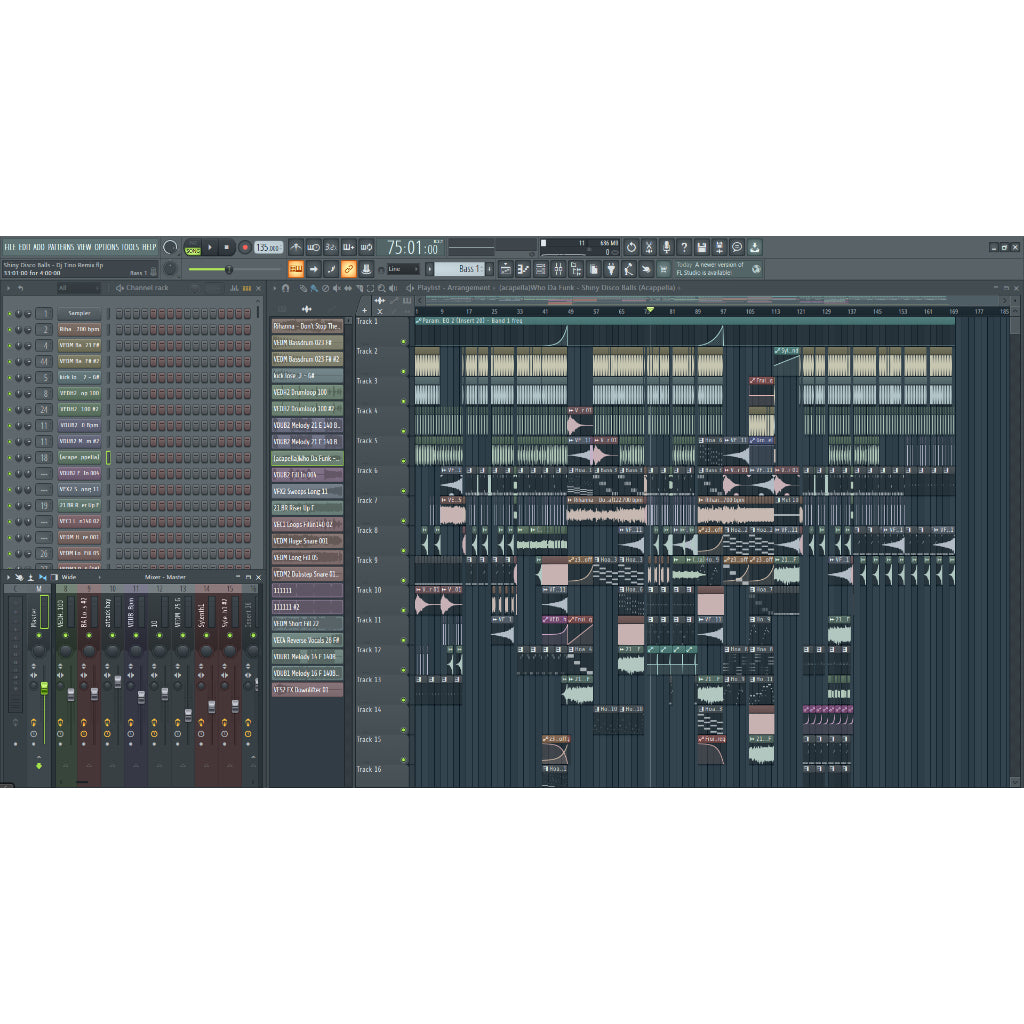
Task: Open the Mixer from the toolbar panel icons
Action: click(557, 268)
